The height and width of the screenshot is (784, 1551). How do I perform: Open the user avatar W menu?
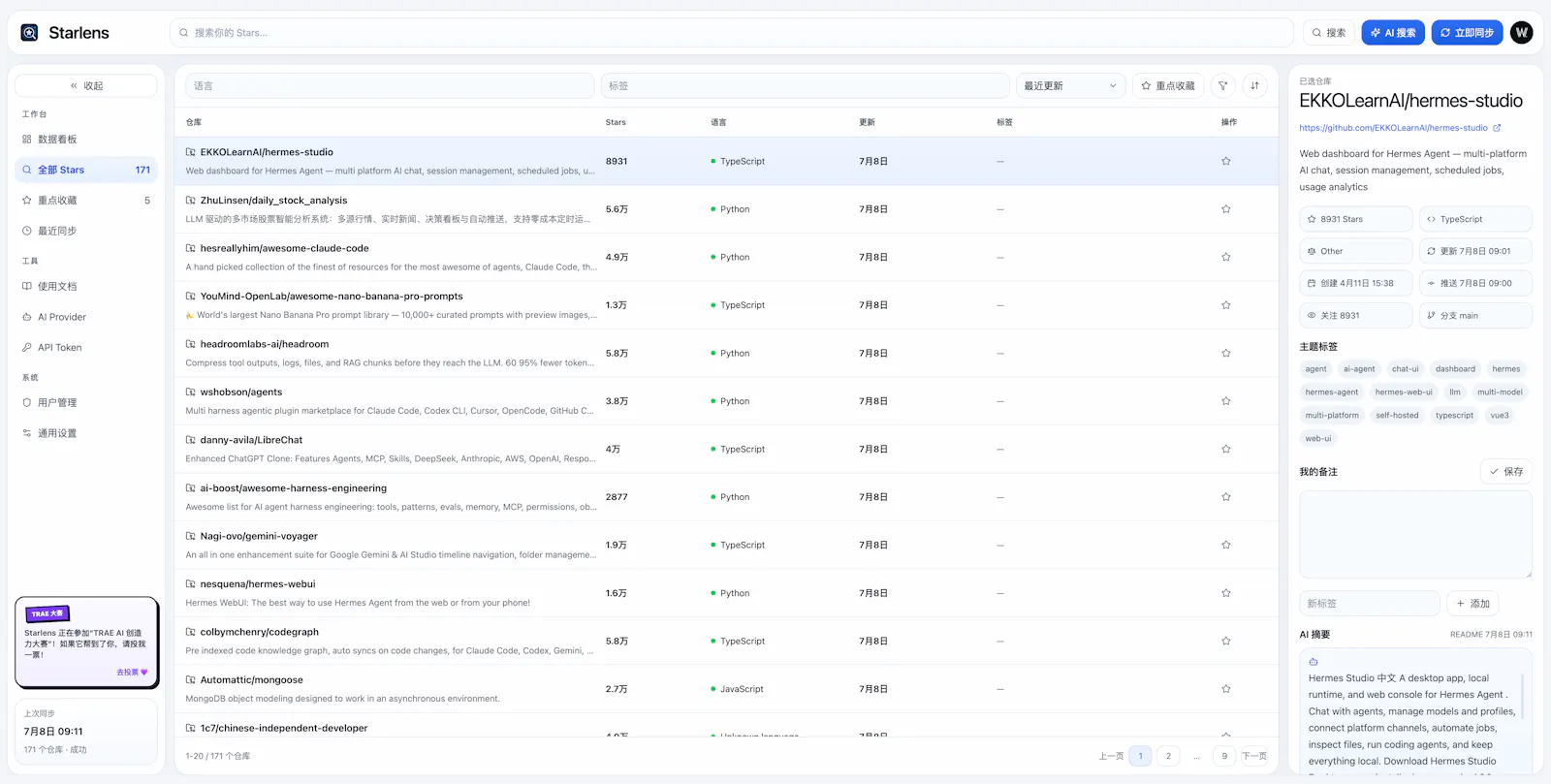(1522, 33)
